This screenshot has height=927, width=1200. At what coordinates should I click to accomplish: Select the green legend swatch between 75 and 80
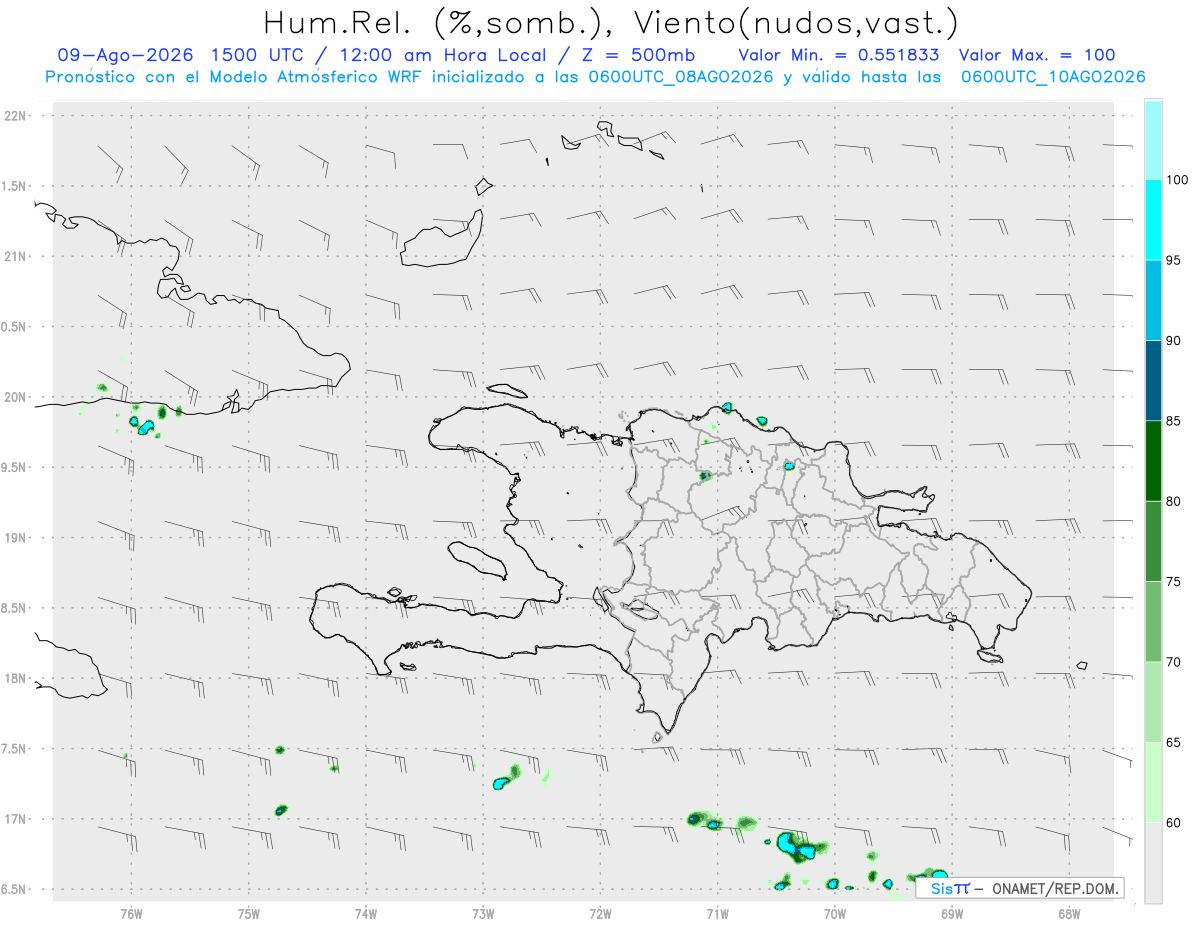tap(1153, 541)
